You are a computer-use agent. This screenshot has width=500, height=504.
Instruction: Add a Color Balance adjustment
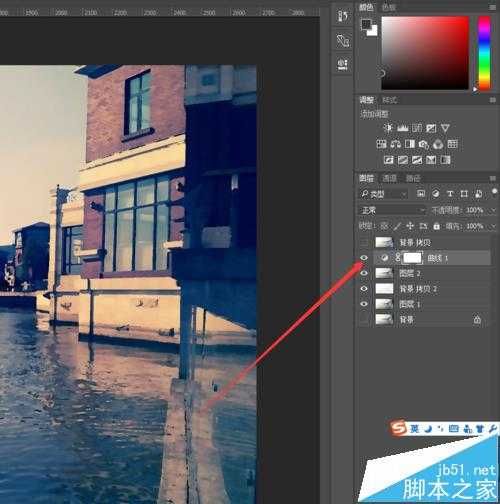click(x=396, y=144)
